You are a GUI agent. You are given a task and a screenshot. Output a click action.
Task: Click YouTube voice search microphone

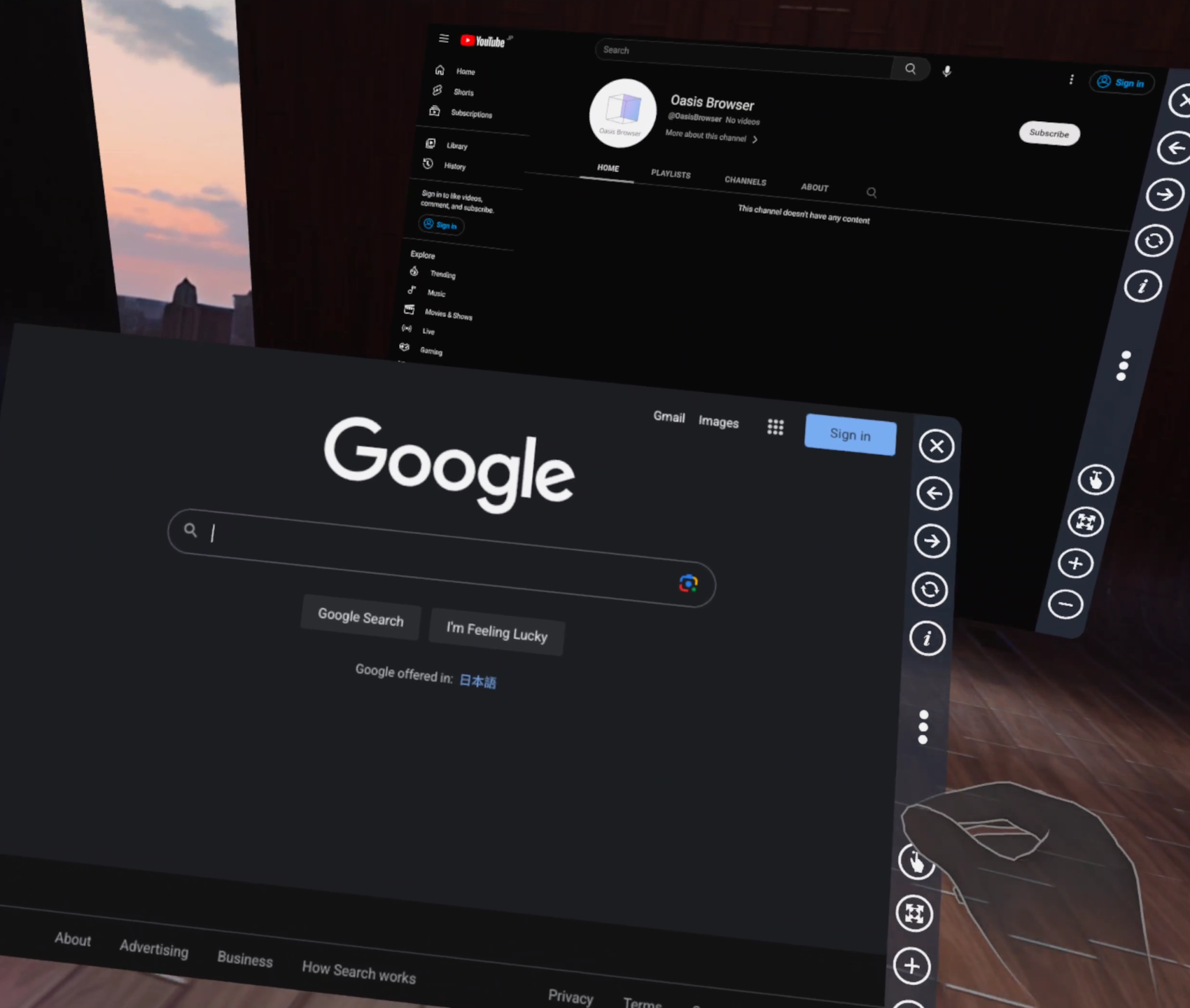pos(946,71)
